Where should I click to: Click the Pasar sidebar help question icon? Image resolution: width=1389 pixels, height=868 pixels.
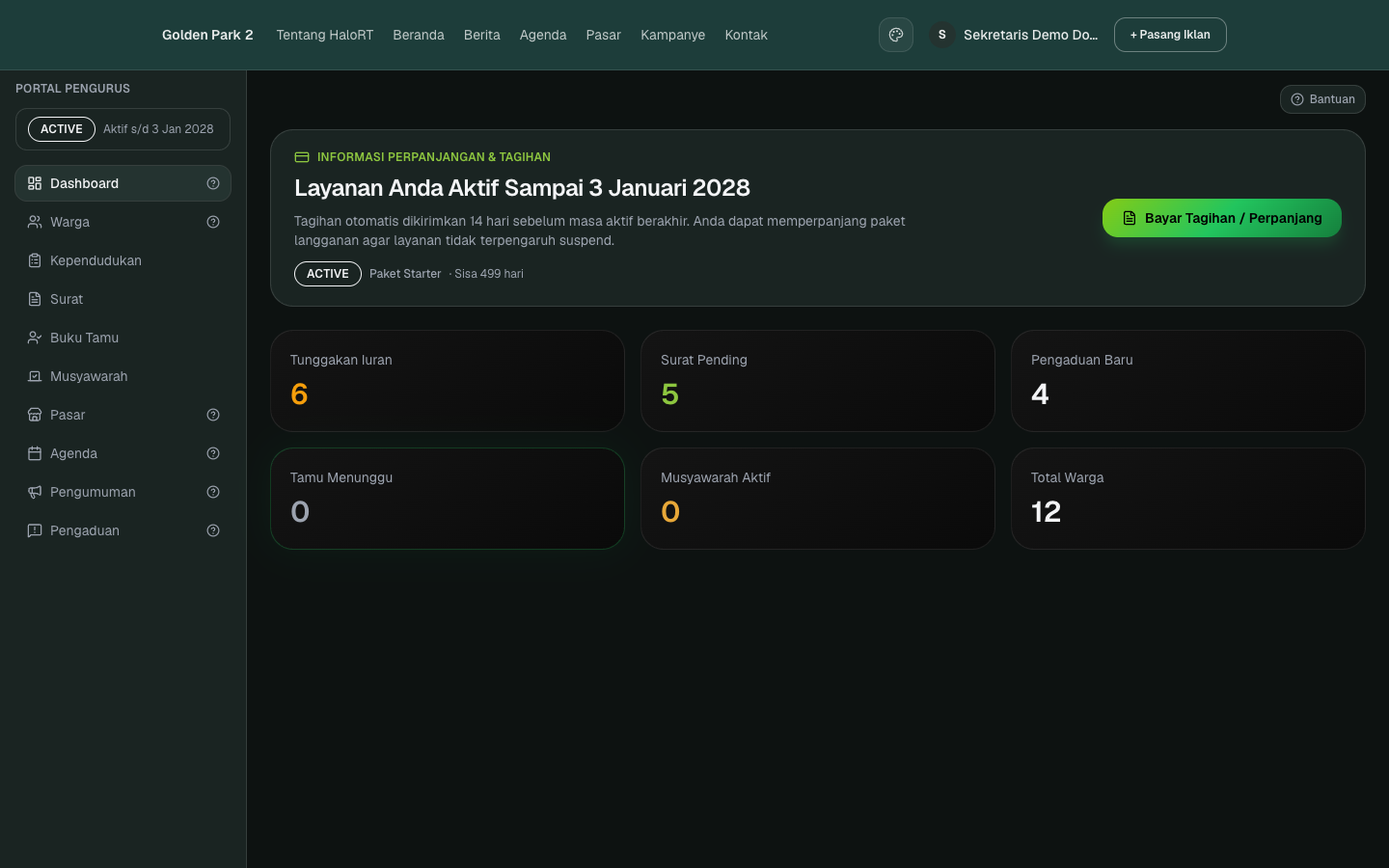pos(213,415)
